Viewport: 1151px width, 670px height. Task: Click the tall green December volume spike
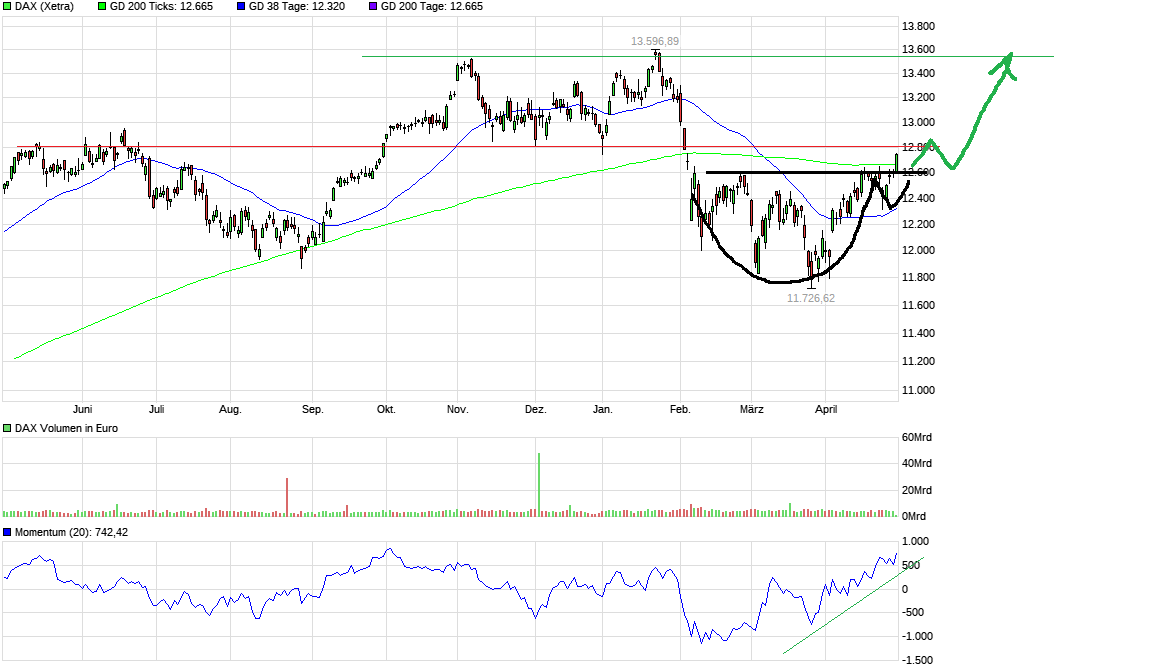tap(539, 484)
